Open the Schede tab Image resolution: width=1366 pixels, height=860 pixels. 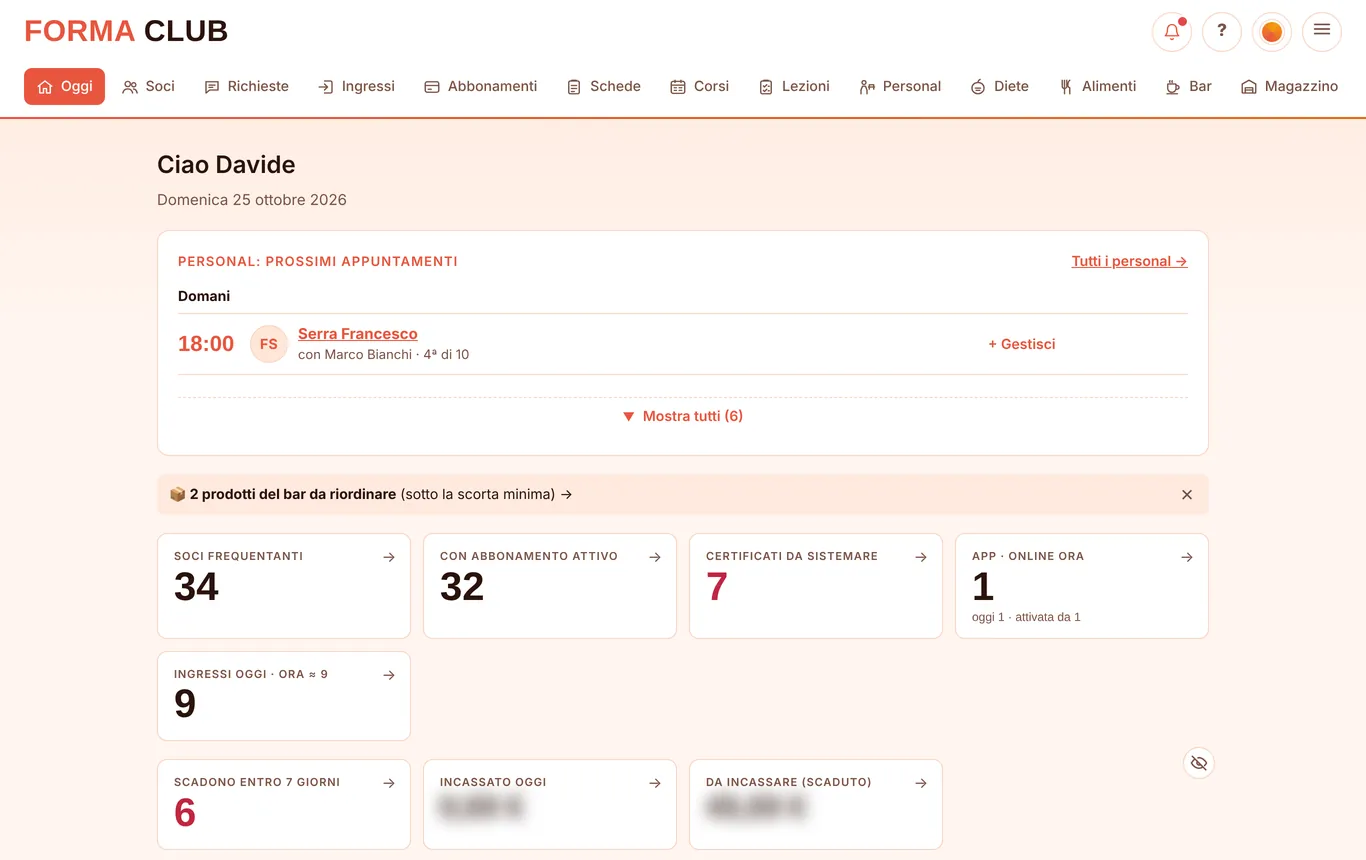click(x=603, y=86)
